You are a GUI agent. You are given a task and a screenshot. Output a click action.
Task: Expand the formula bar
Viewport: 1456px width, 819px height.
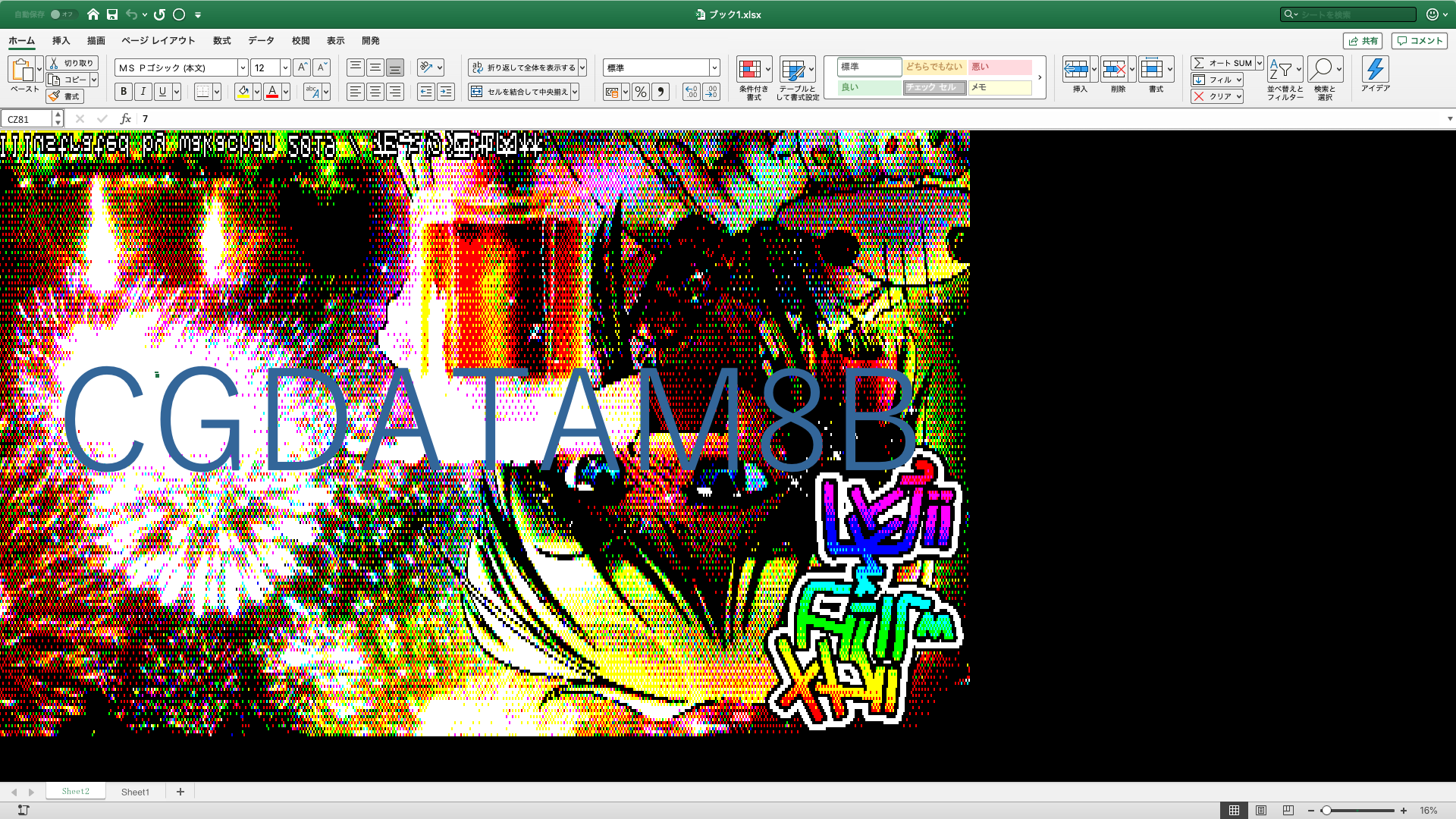(1449, 119)
